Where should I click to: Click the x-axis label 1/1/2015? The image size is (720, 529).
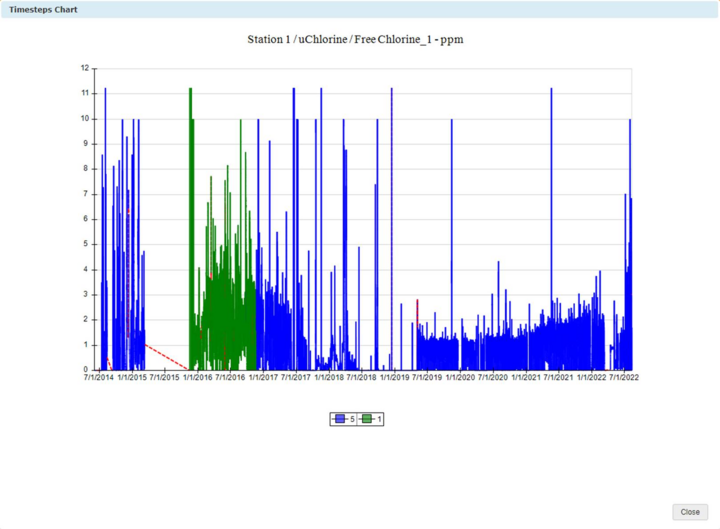coord(132,377)
